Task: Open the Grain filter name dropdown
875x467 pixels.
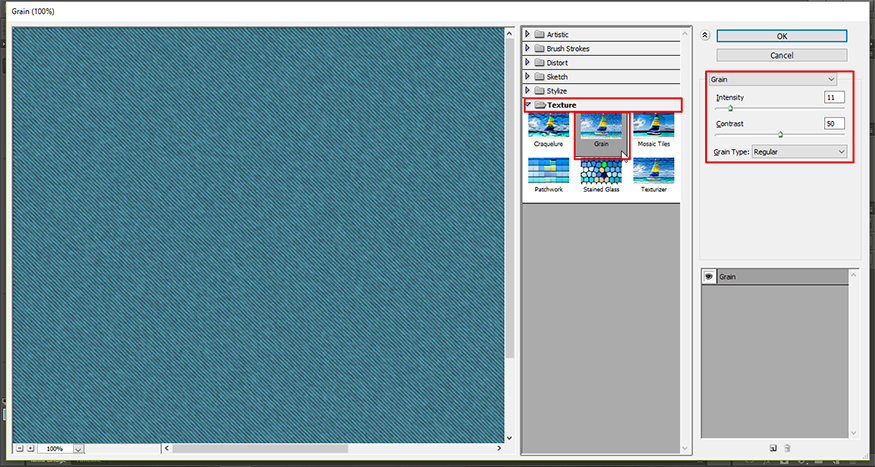Action: pos(772,79)
